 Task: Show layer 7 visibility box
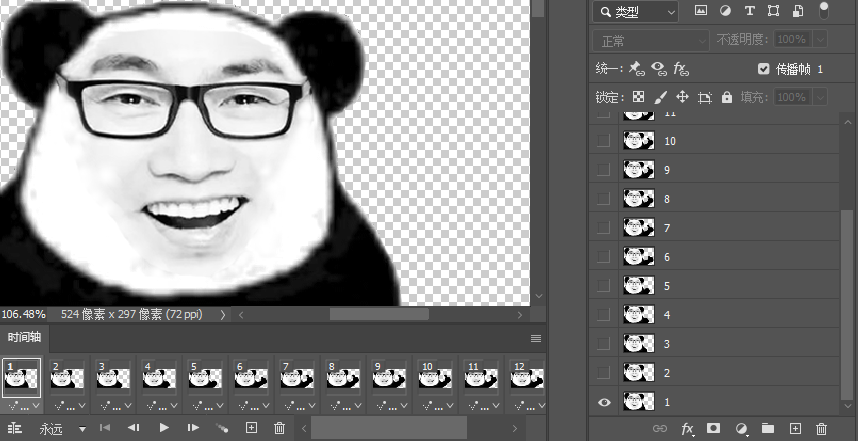click(x=604, y=228)
